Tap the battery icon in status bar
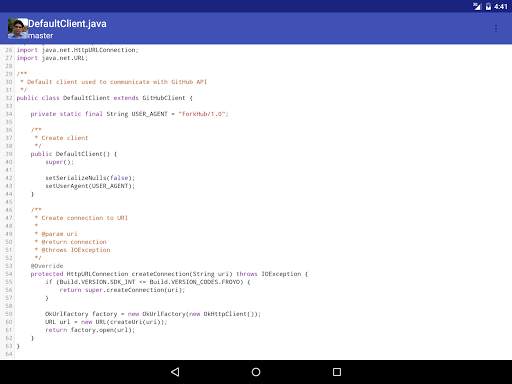Image resolution: width=512 pixels, height=384 pixels. tap(488, 6)
